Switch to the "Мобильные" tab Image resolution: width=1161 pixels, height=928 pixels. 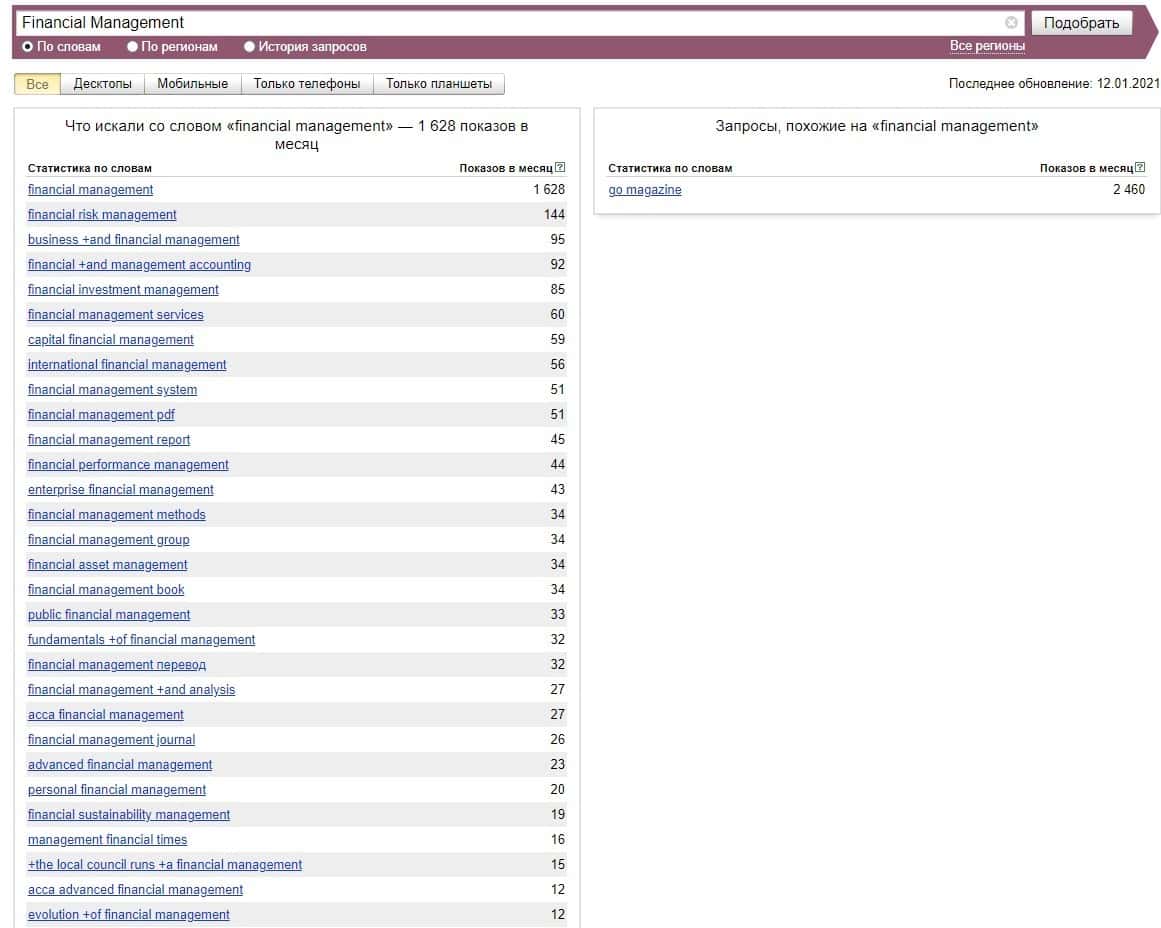[192, 84]
